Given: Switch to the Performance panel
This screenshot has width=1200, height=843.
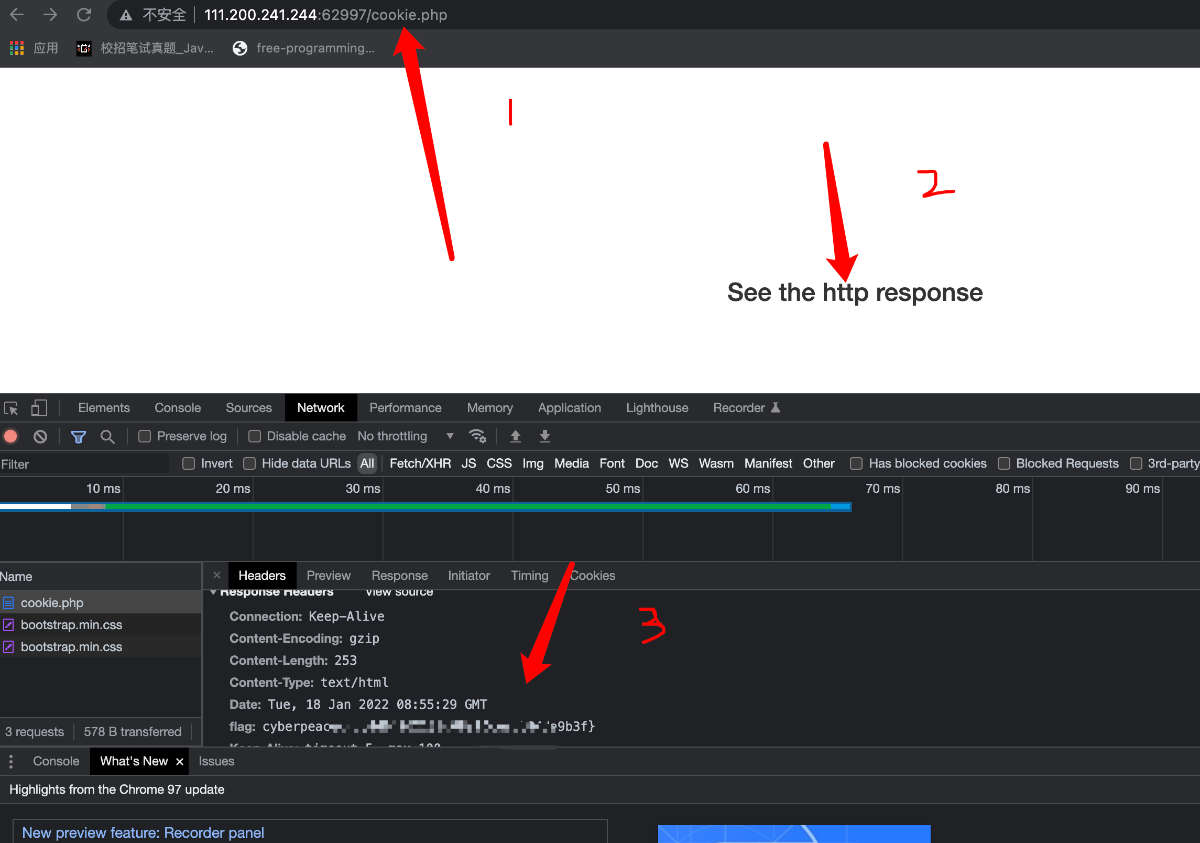Looking at the screenshot, I should [405, 408].
